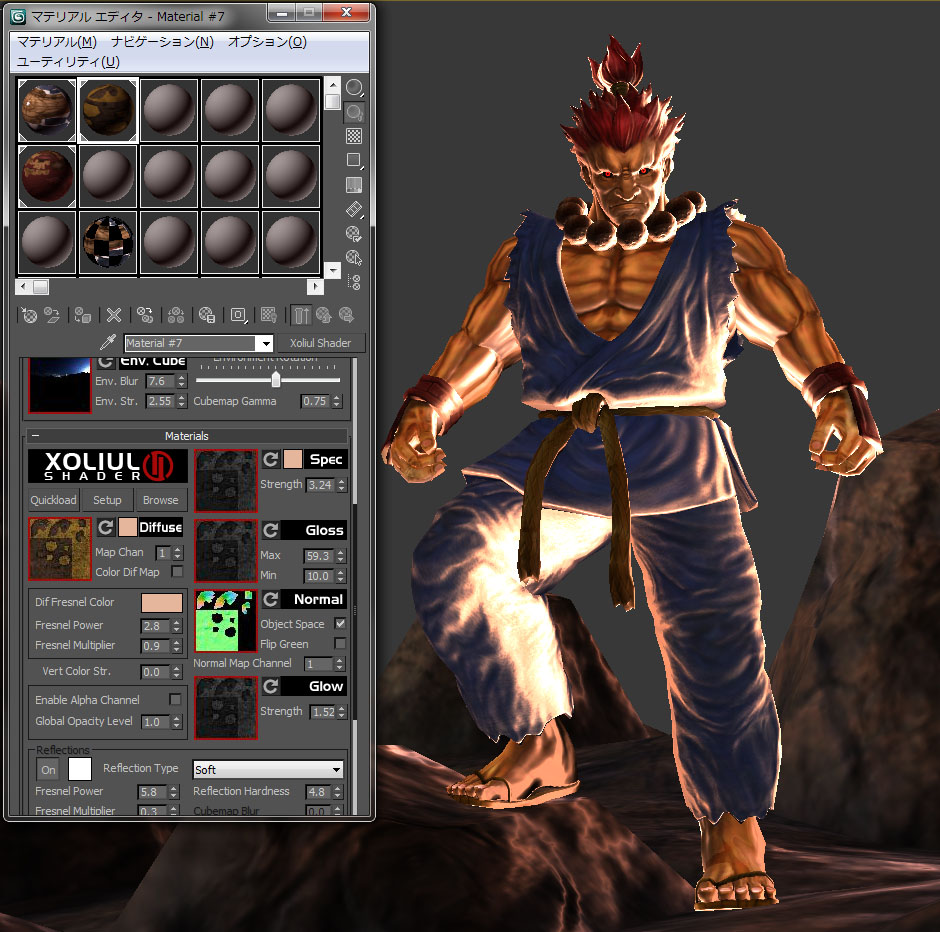Image resolution: width=940 pixels, height=932 pixels.
Task: Enable the Flip Green checkbox
Action: click(340, 643)
